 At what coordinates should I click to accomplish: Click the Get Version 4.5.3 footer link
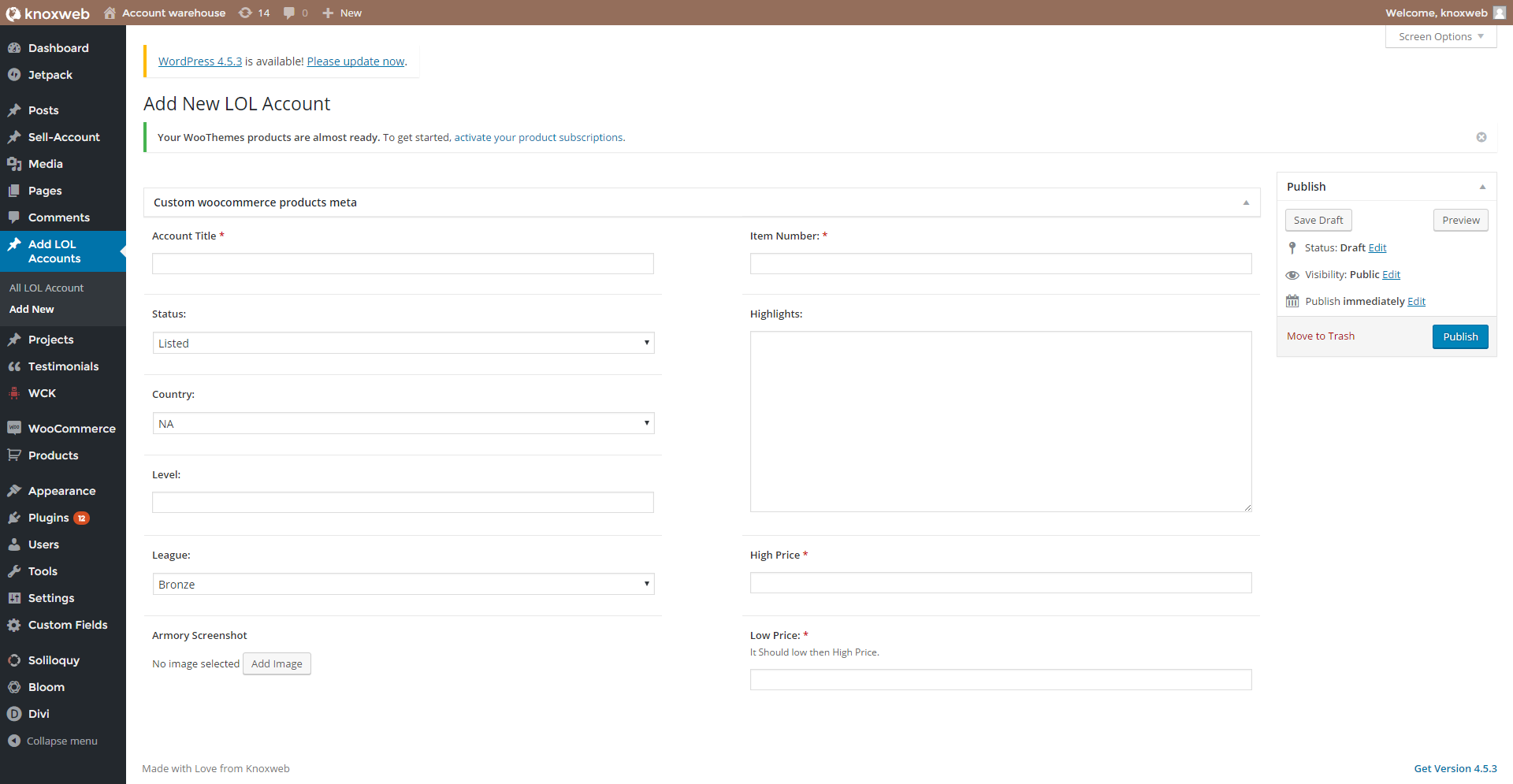point(1455,768)
